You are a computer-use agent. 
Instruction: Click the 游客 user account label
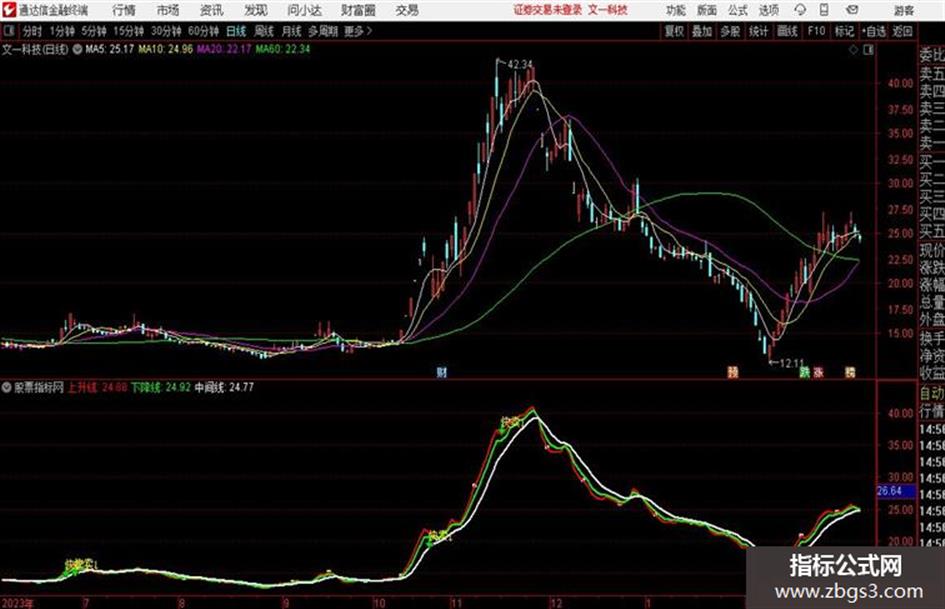[903, 10]
